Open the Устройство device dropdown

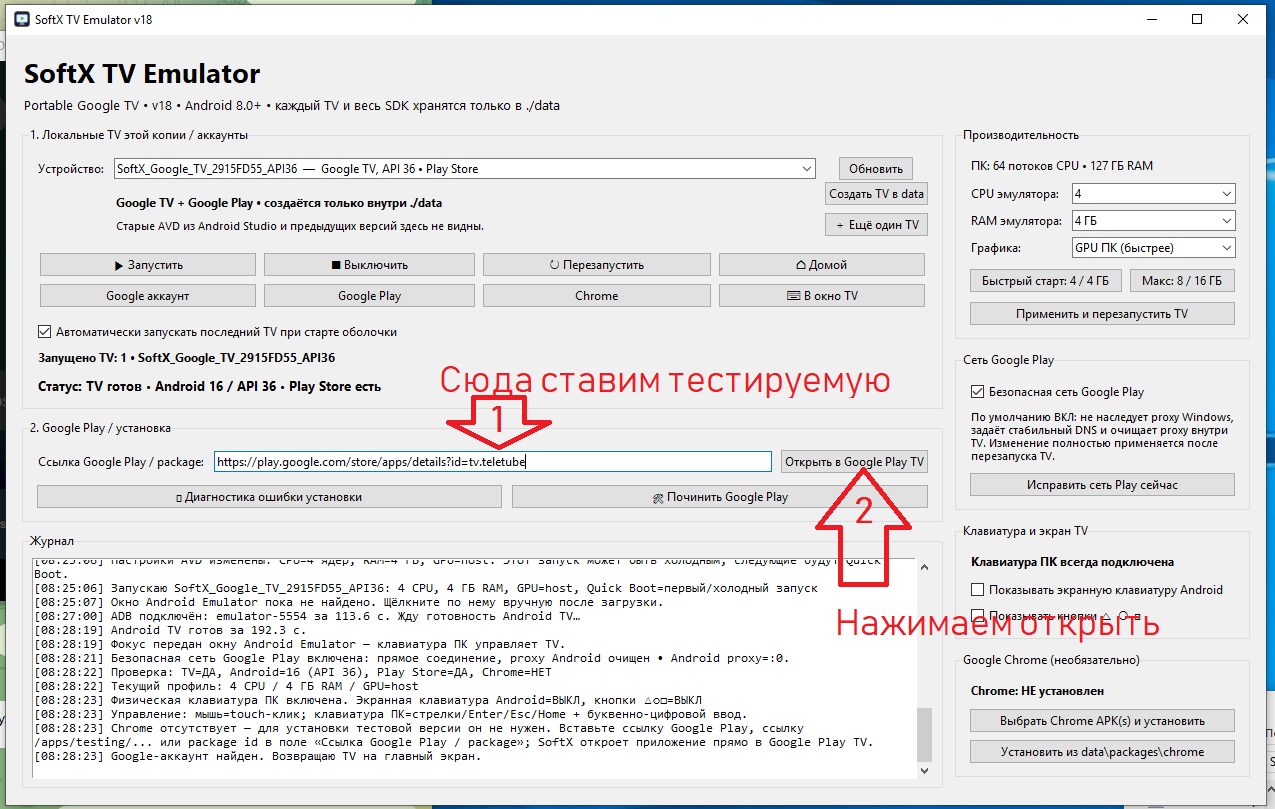tap(464, 169)
